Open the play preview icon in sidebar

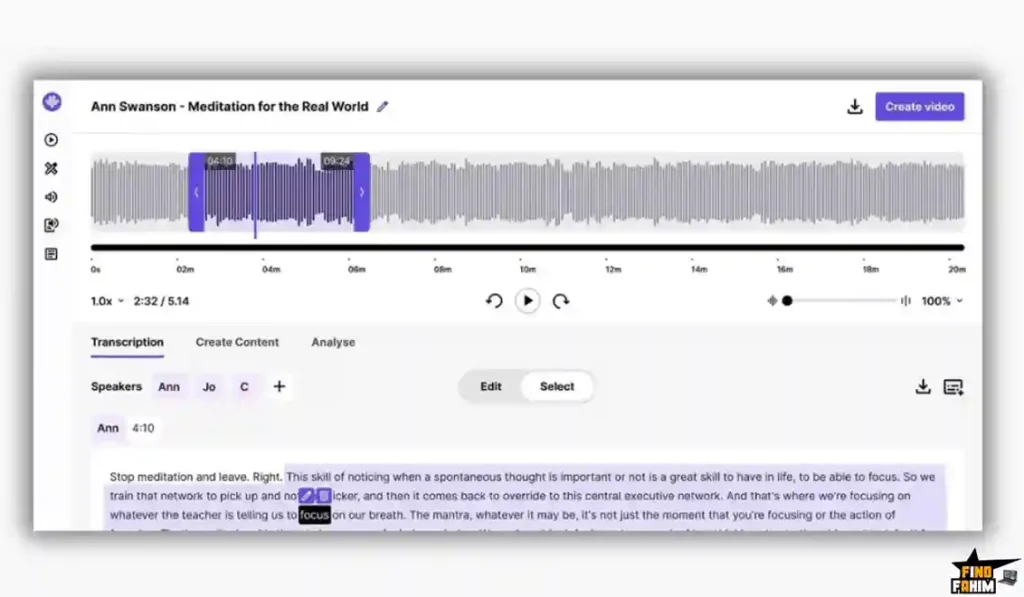coord(51,140)
